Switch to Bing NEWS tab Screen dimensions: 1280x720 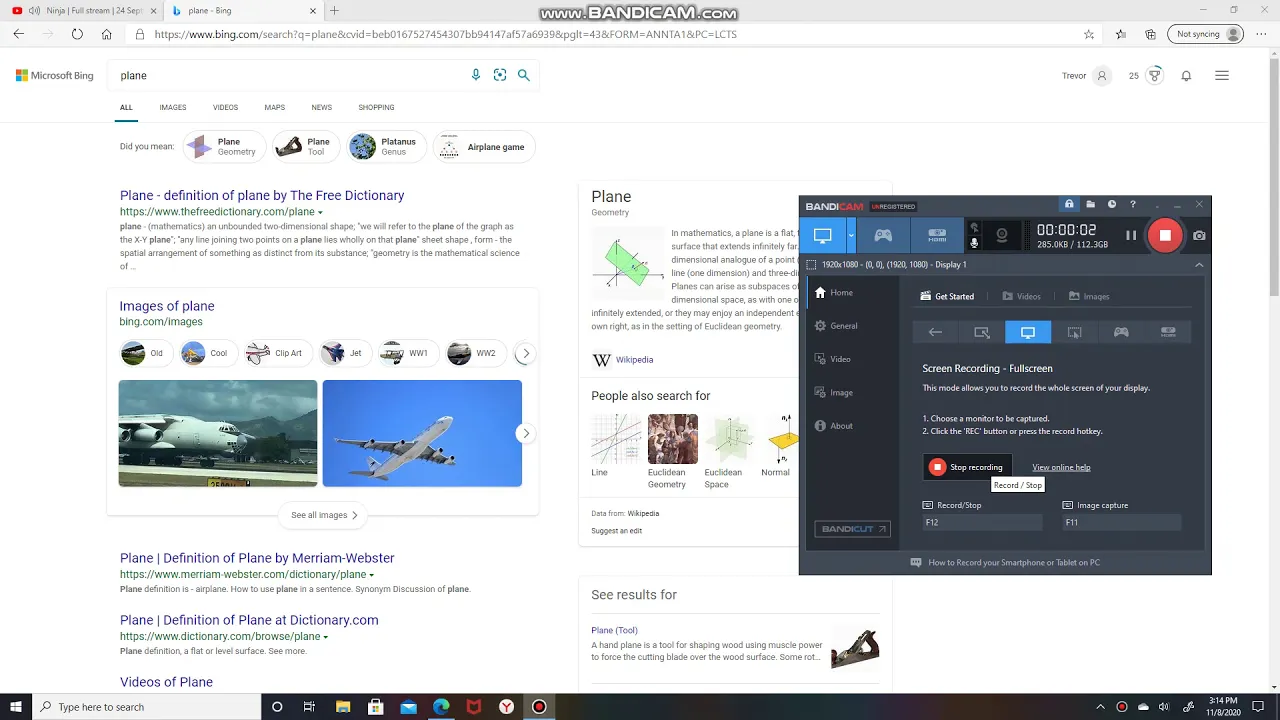point(321,107)
